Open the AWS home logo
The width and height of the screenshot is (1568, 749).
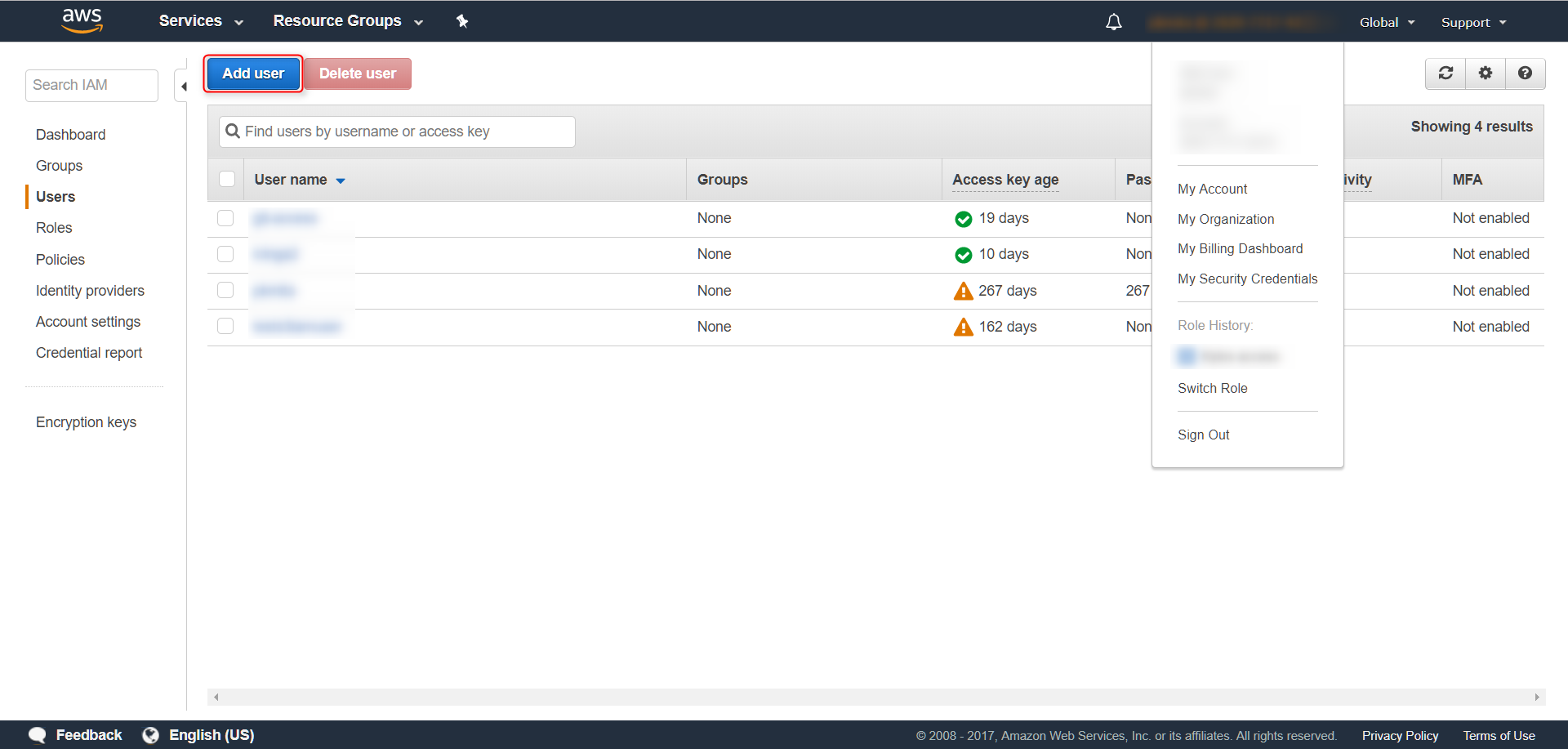click(x=82, y=20)
